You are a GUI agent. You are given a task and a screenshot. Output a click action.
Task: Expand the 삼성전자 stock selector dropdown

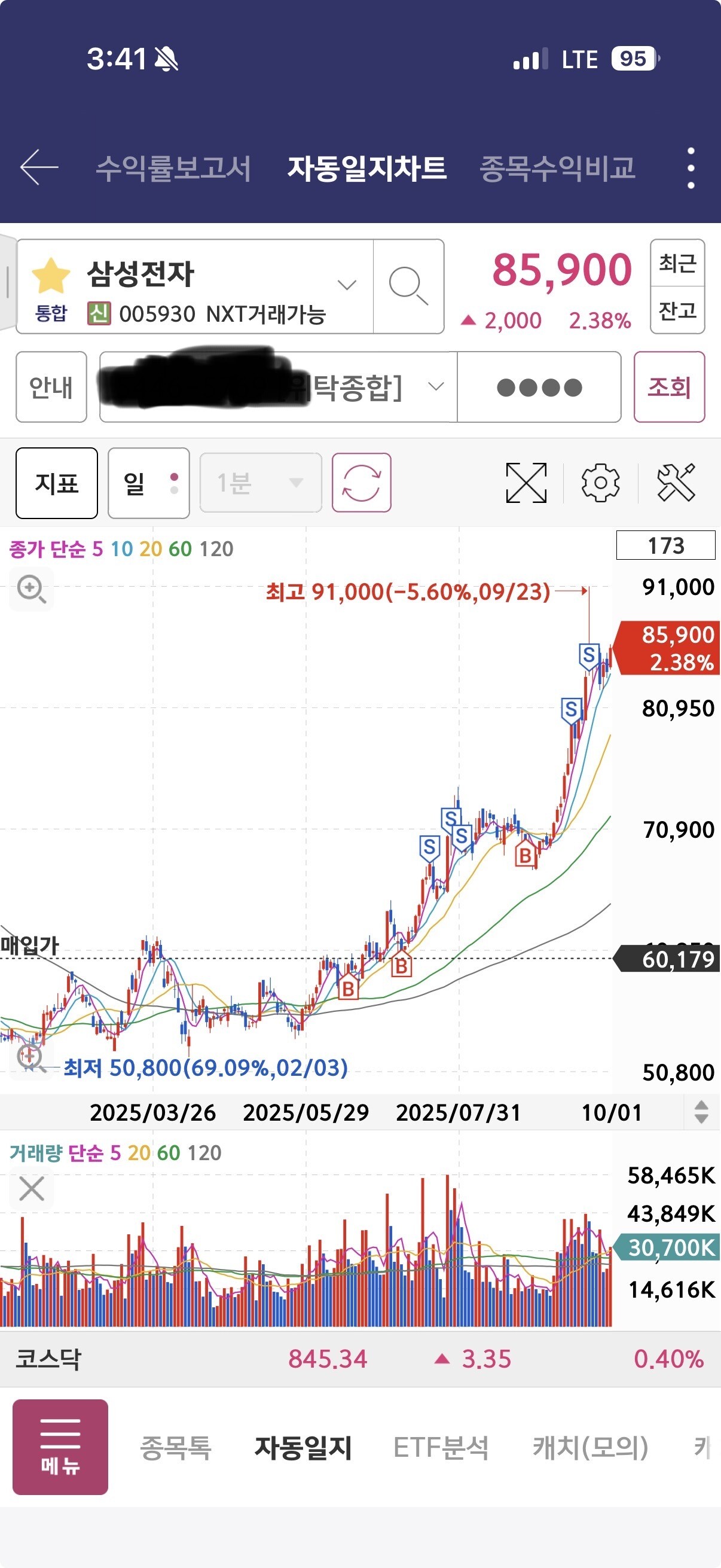pos(347,285)
